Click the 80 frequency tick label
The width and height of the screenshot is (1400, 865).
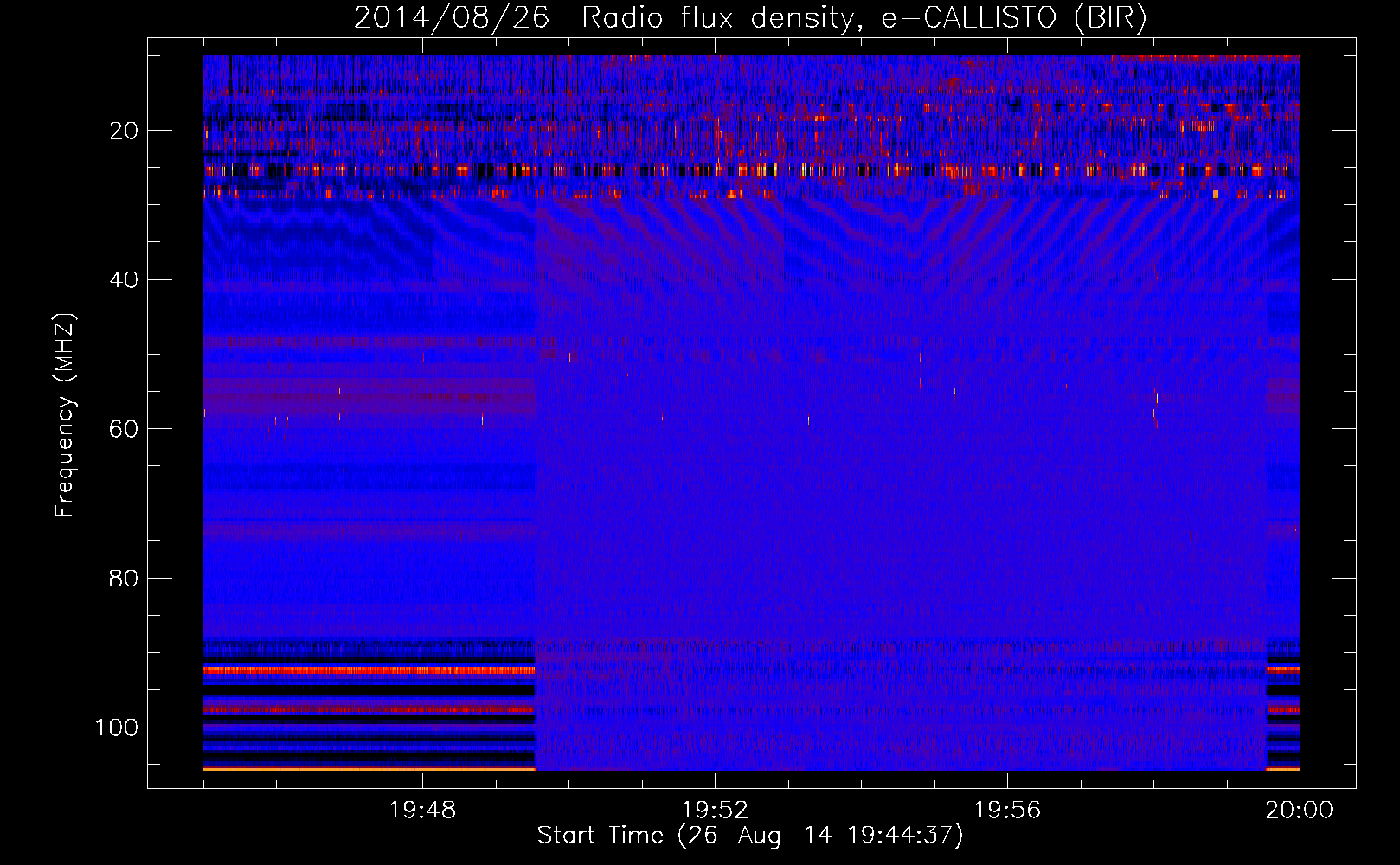(x=124, y=579)
